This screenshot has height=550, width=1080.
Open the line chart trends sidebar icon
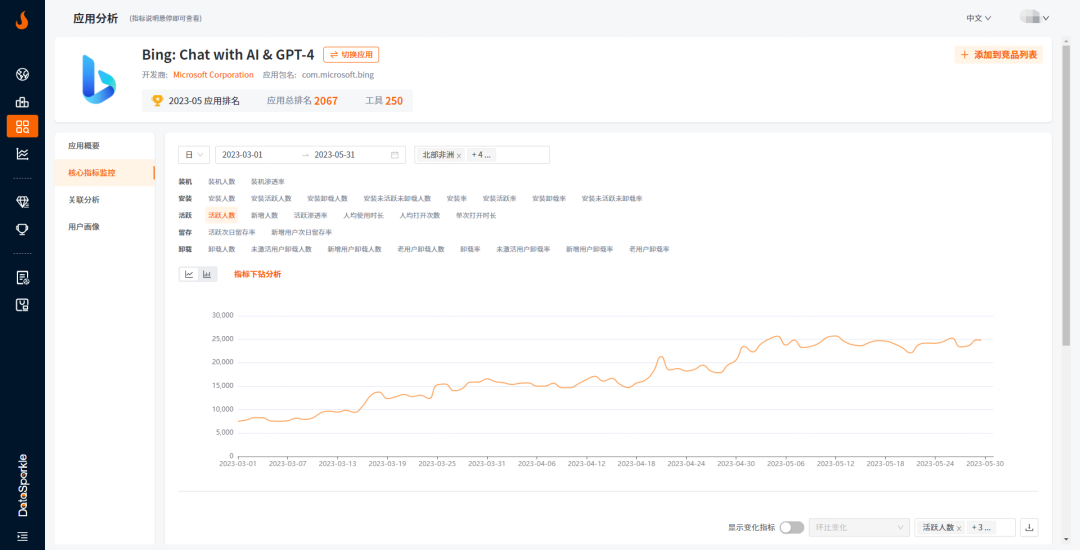point(22,153)
